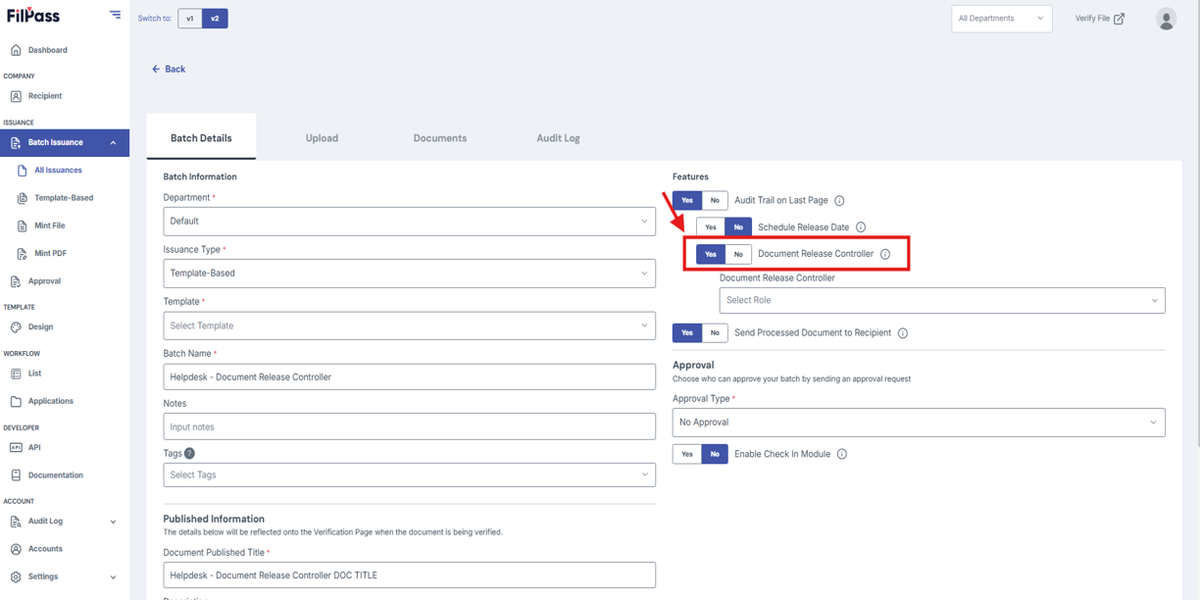Show info for Document Release Controller
Screen dimensions: 1200x600
point(885,254)
